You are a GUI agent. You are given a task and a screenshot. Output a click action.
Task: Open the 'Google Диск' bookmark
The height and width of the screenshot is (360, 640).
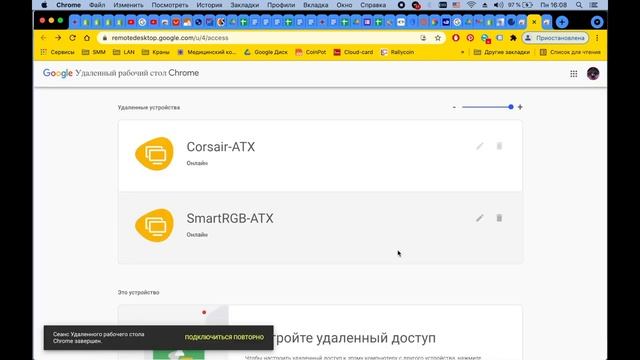(x=266, y=52)
